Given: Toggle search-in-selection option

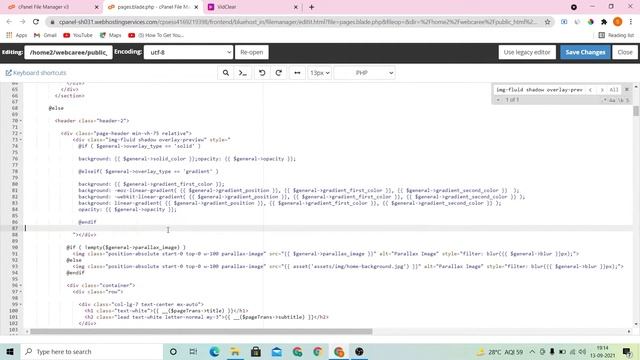Looking at the screenshot, I should pyautogui.click(x=628, y=100).
